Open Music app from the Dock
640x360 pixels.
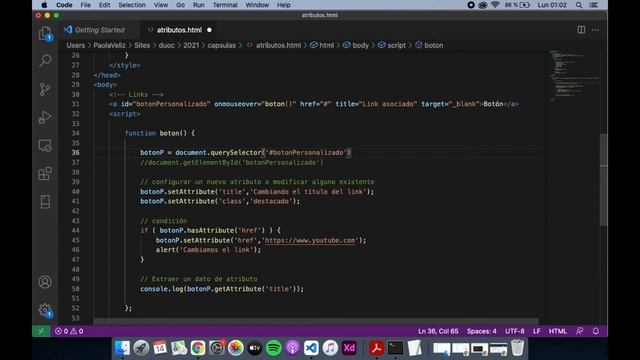[330, 348]
